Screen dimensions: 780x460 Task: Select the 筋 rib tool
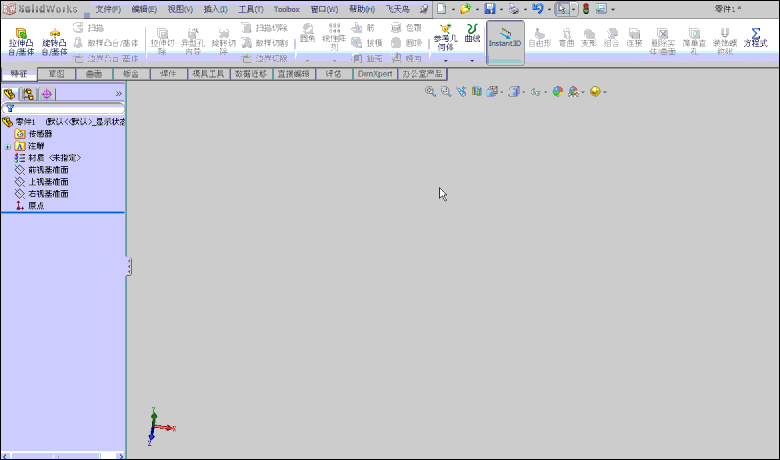click(x=363, y=28)
